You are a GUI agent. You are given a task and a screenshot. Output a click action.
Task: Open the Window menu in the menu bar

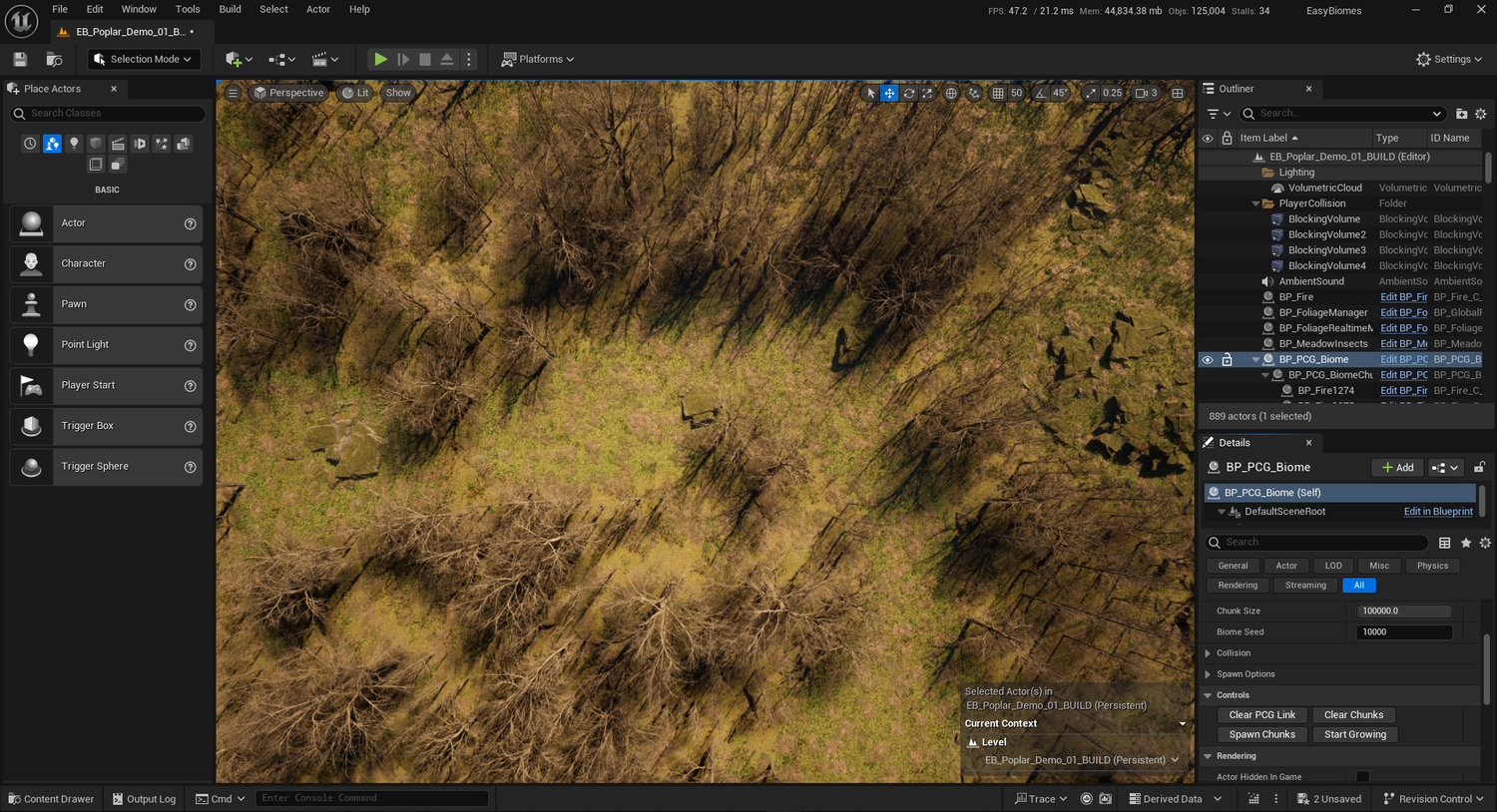(138, 9)
